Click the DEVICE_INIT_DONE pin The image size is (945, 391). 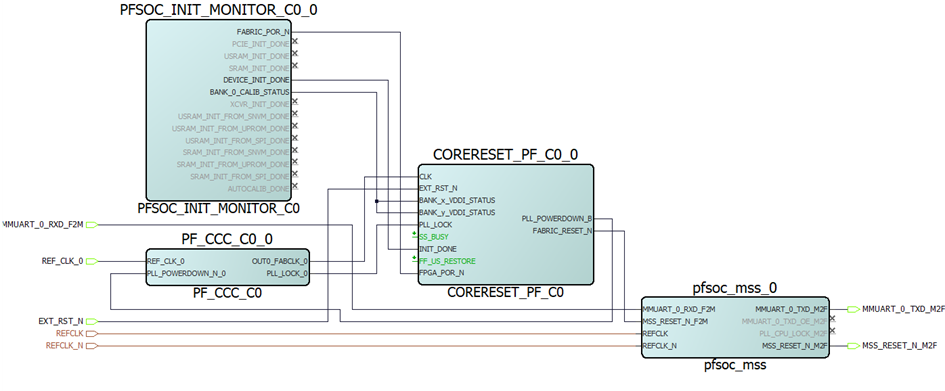tap(256, 80)
